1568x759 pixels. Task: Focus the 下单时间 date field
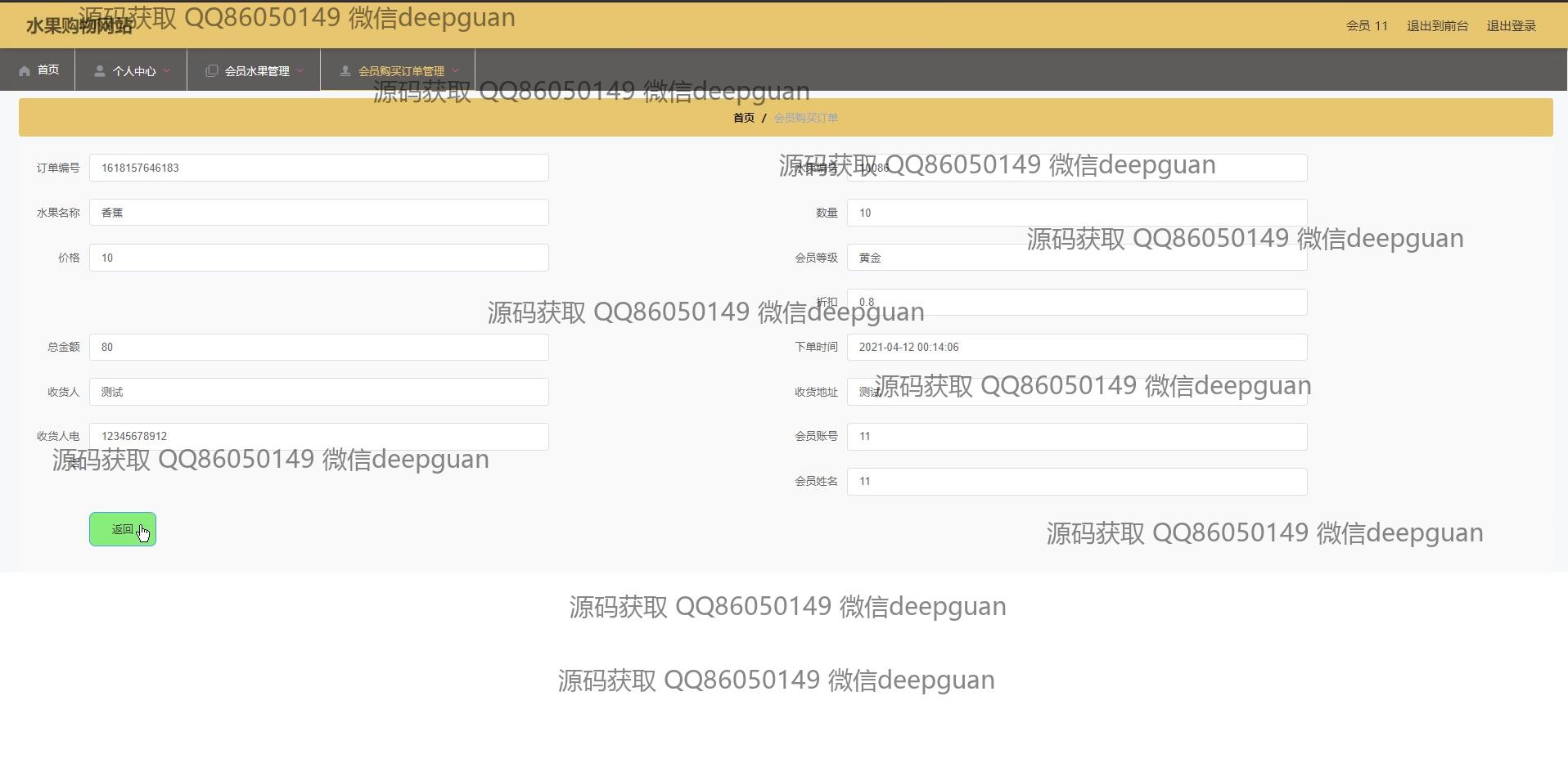pyautogui.click(x=1076, y=347)
